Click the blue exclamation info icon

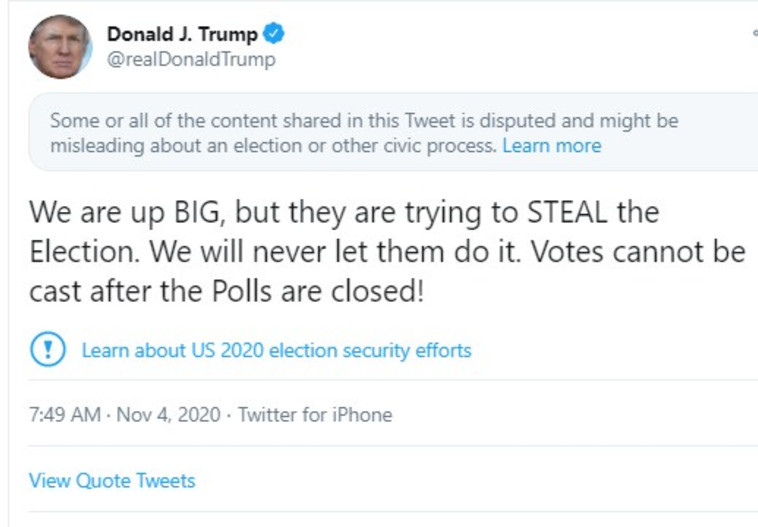tap(48, 350)
